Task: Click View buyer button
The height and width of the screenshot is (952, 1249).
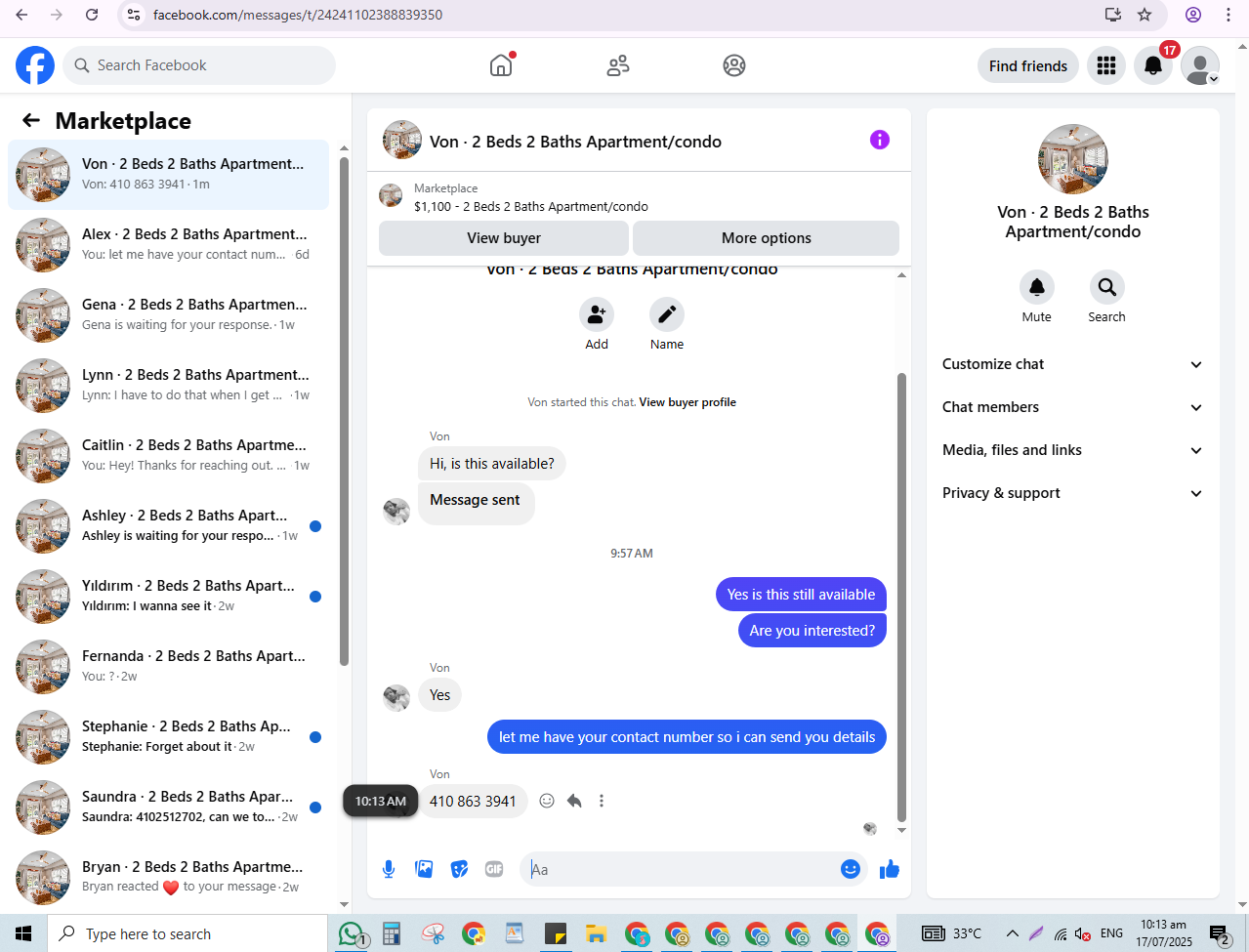Action: [504, 238]
